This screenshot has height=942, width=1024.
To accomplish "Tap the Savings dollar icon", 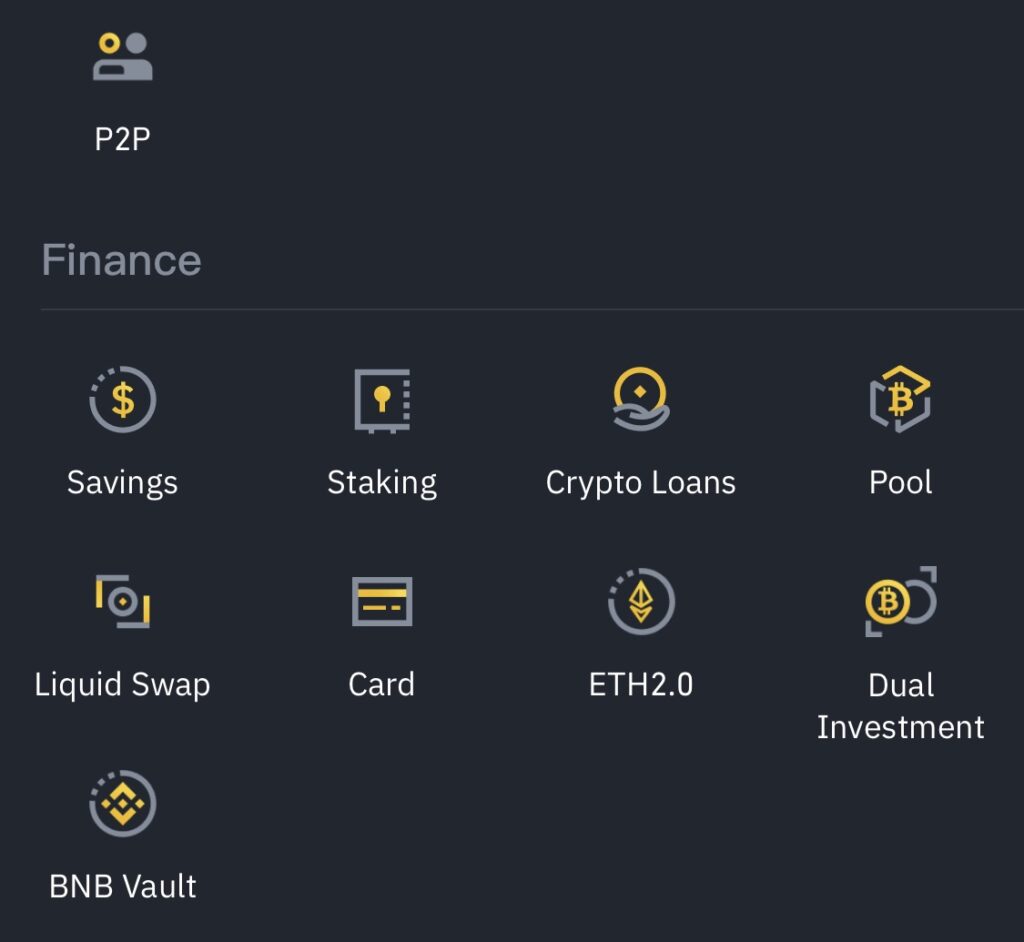I will point(123,399).
